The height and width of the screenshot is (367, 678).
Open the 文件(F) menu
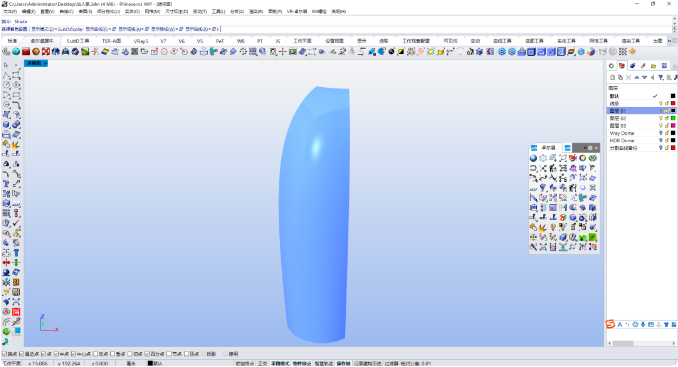pyautogui.click(x=10, y=12)
